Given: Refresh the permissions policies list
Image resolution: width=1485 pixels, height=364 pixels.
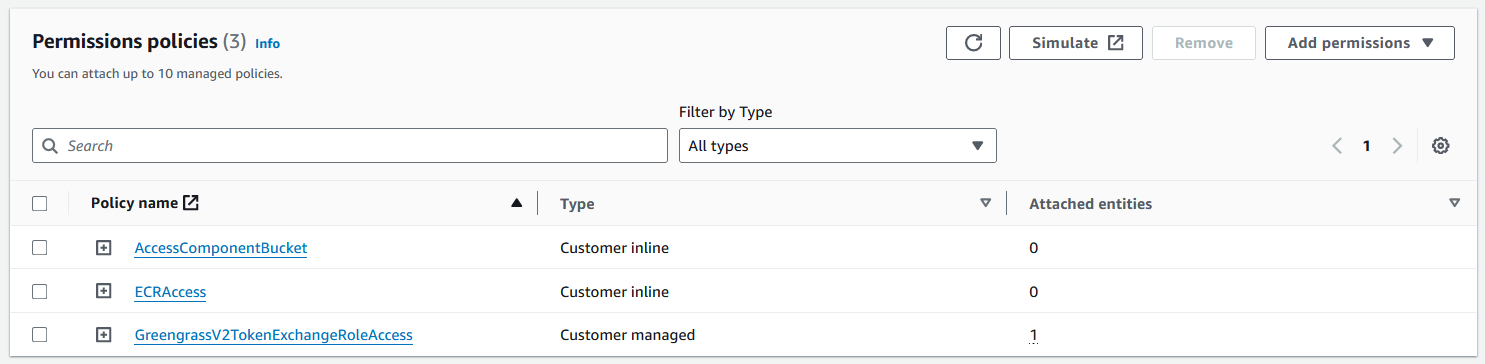Looking at the screenshot, I should point(973,43).
